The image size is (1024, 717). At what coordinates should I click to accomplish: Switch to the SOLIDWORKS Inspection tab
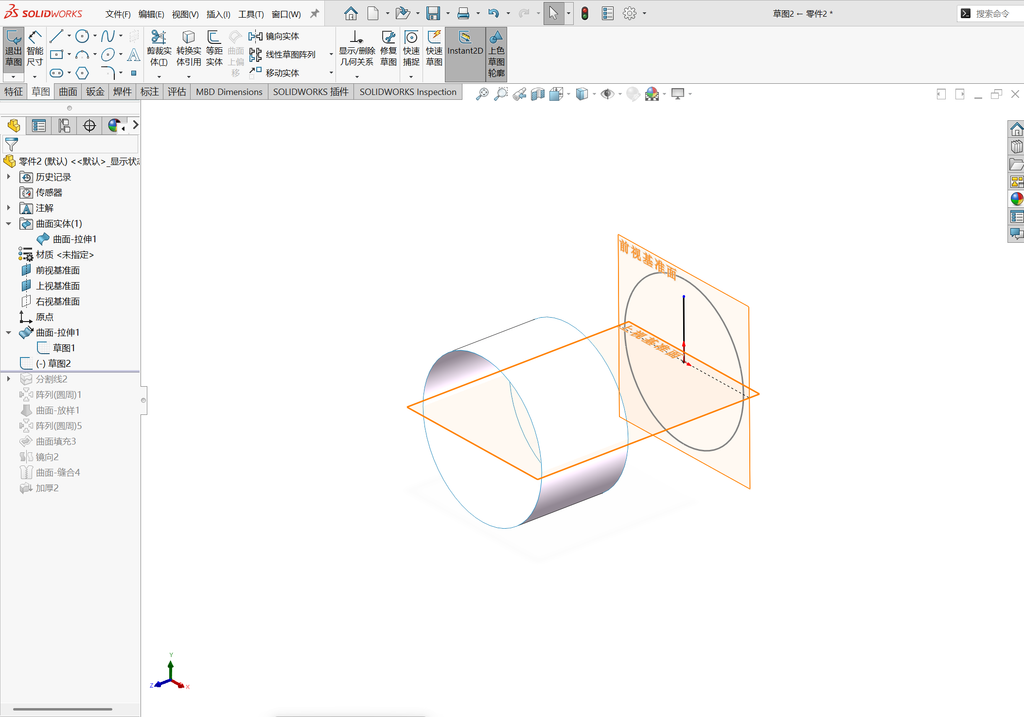click(408, 92)
